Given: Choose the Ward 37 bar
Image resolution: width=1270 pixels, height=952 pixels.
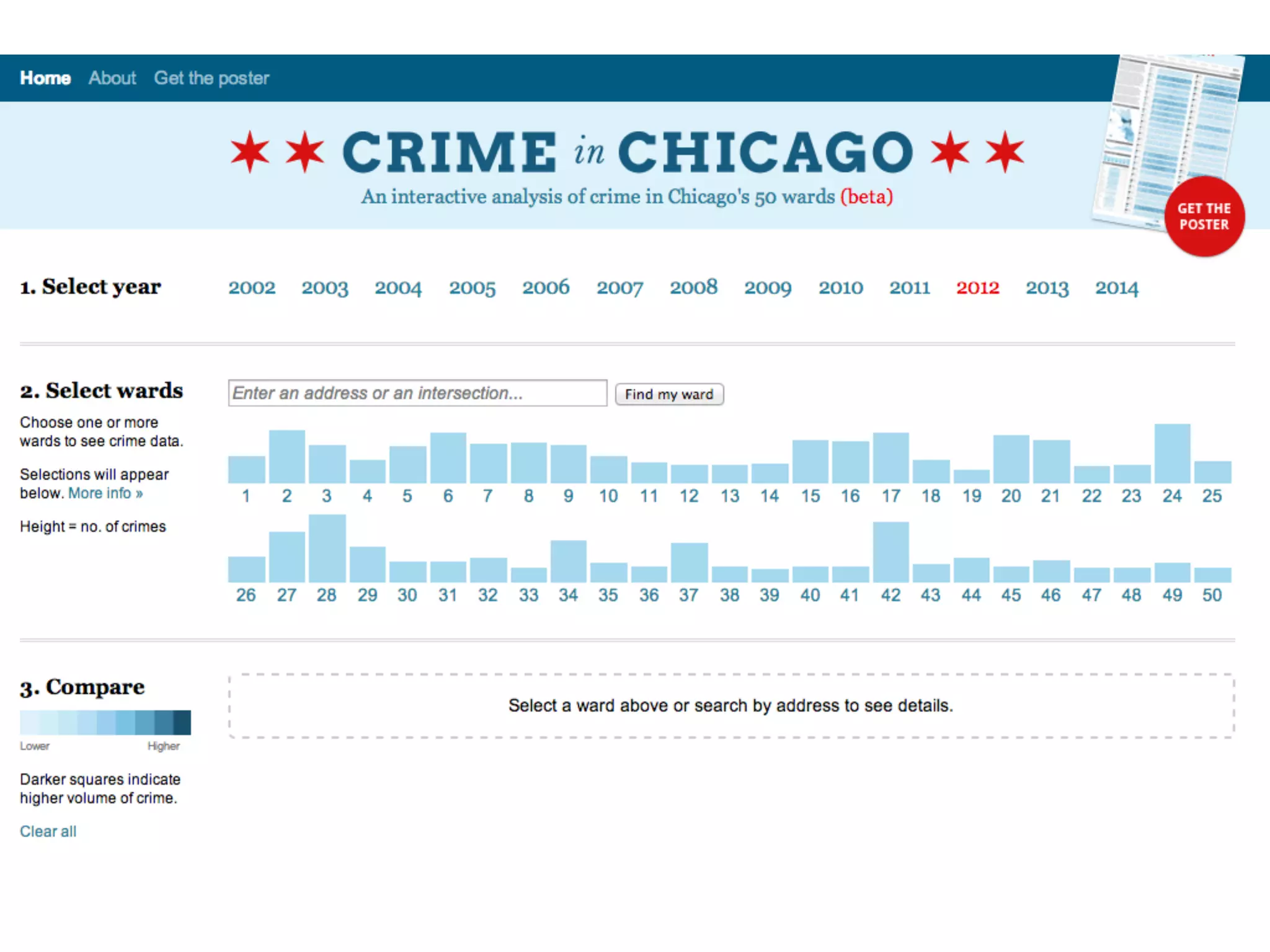Looking at the screenshot, I should (689, 562).
